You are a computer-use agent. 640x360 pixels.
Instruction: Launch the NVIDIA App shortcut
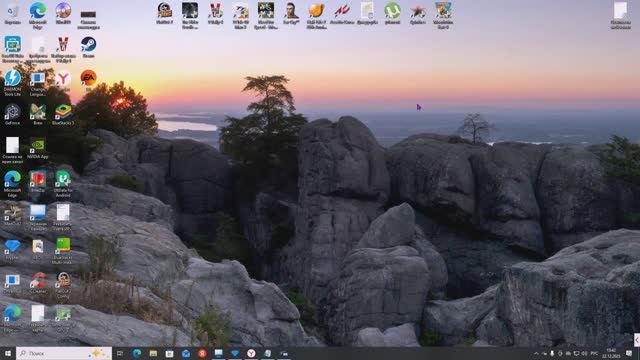point(38,148)
